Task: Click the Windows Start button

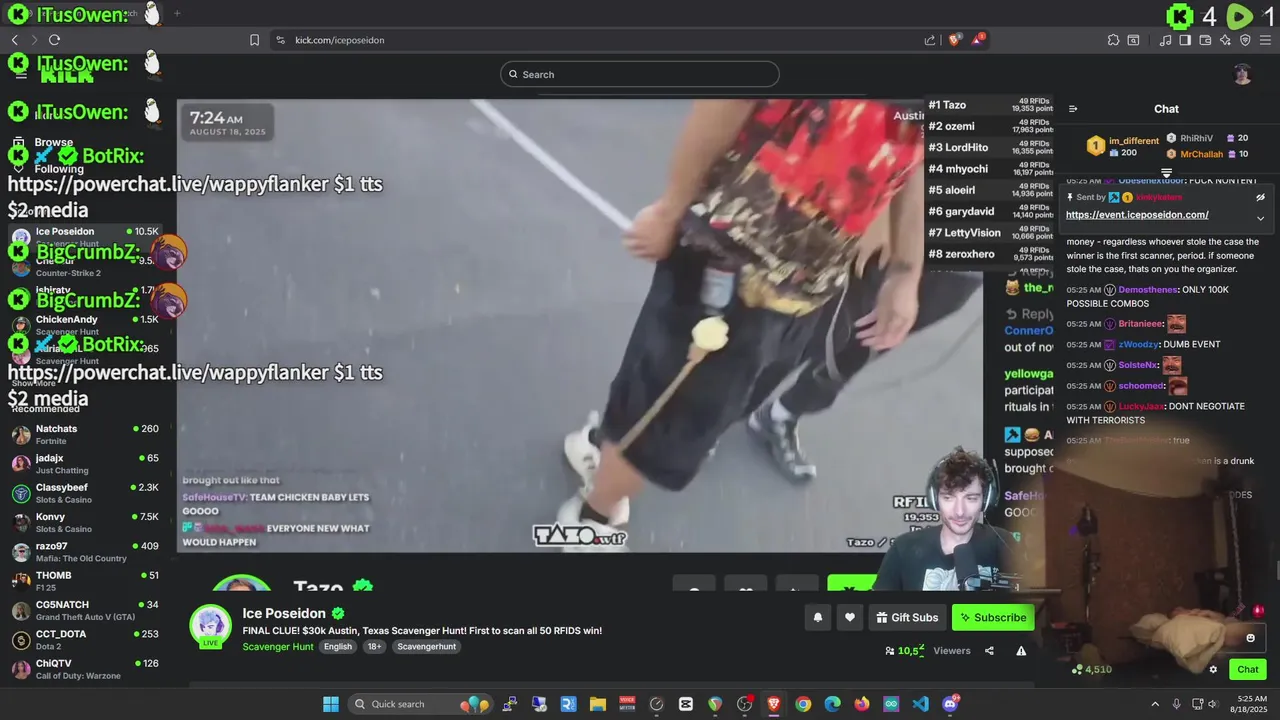Action: (331, 704)
